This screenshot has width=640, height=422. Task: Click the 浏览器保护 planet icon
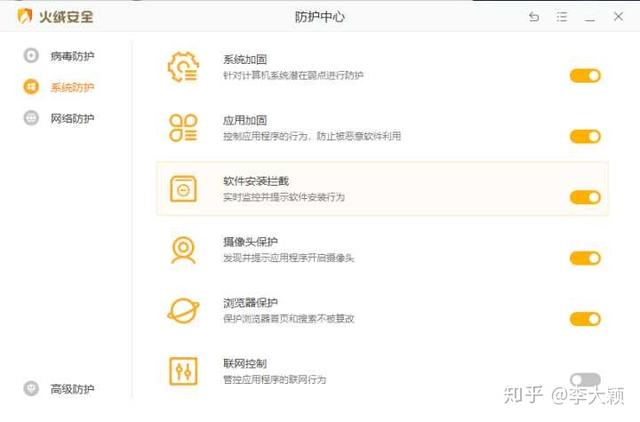183,311
